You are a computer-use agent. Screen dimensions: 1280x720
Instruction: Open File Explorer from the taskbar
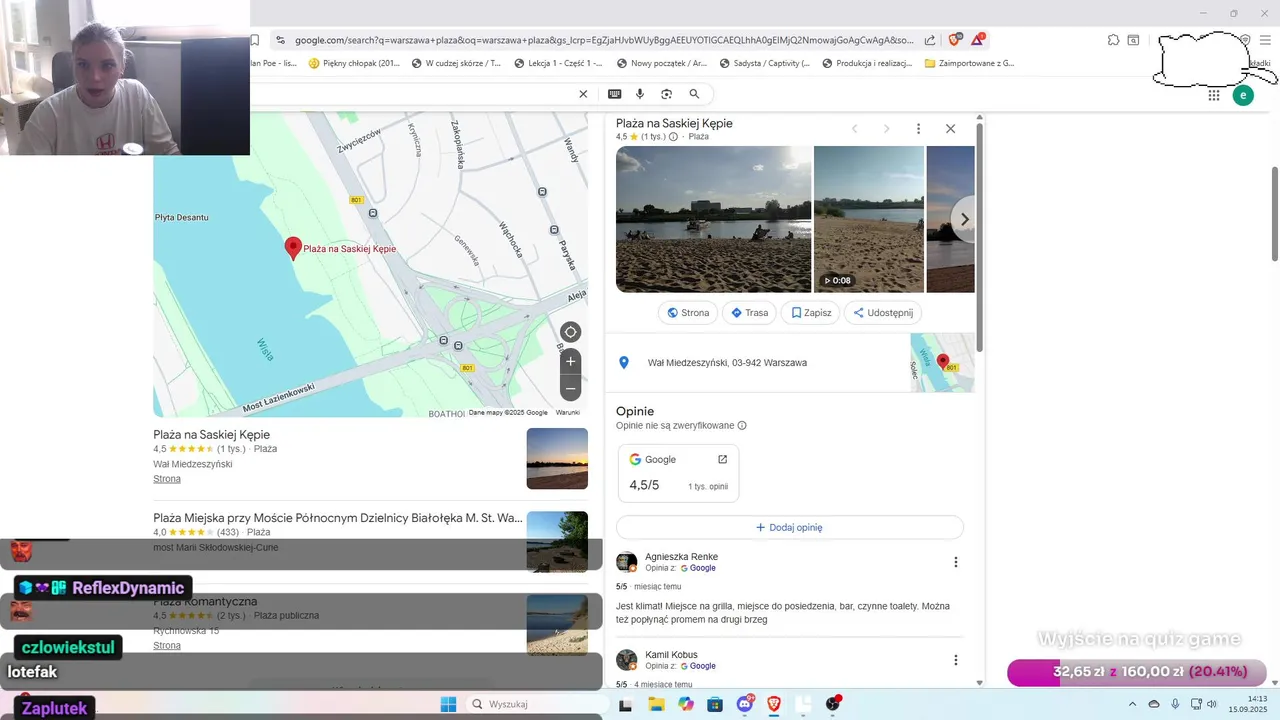click(x=656, y=704)
